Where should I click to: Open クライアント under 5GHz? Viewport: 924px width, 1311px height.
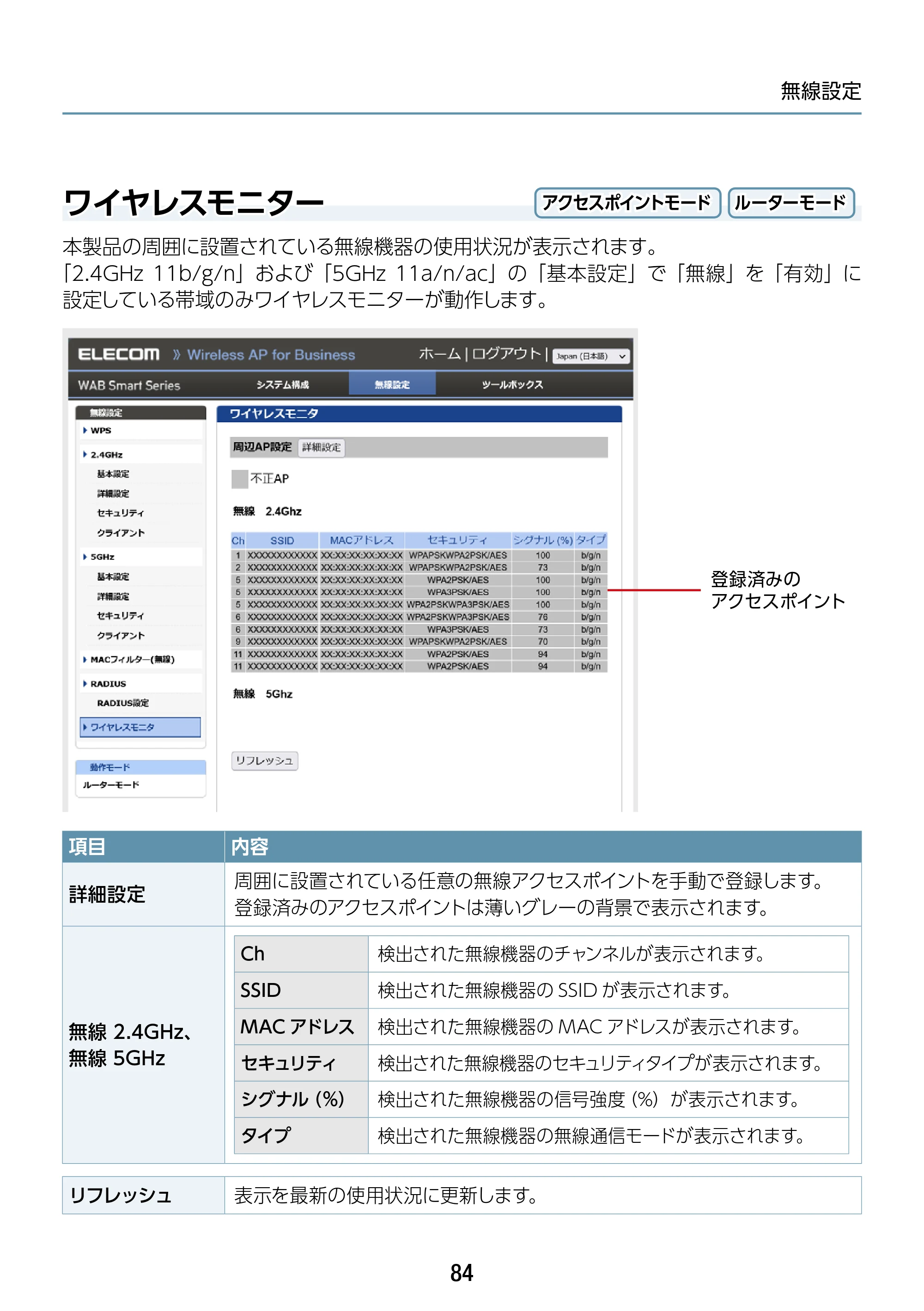coord(121,636)
